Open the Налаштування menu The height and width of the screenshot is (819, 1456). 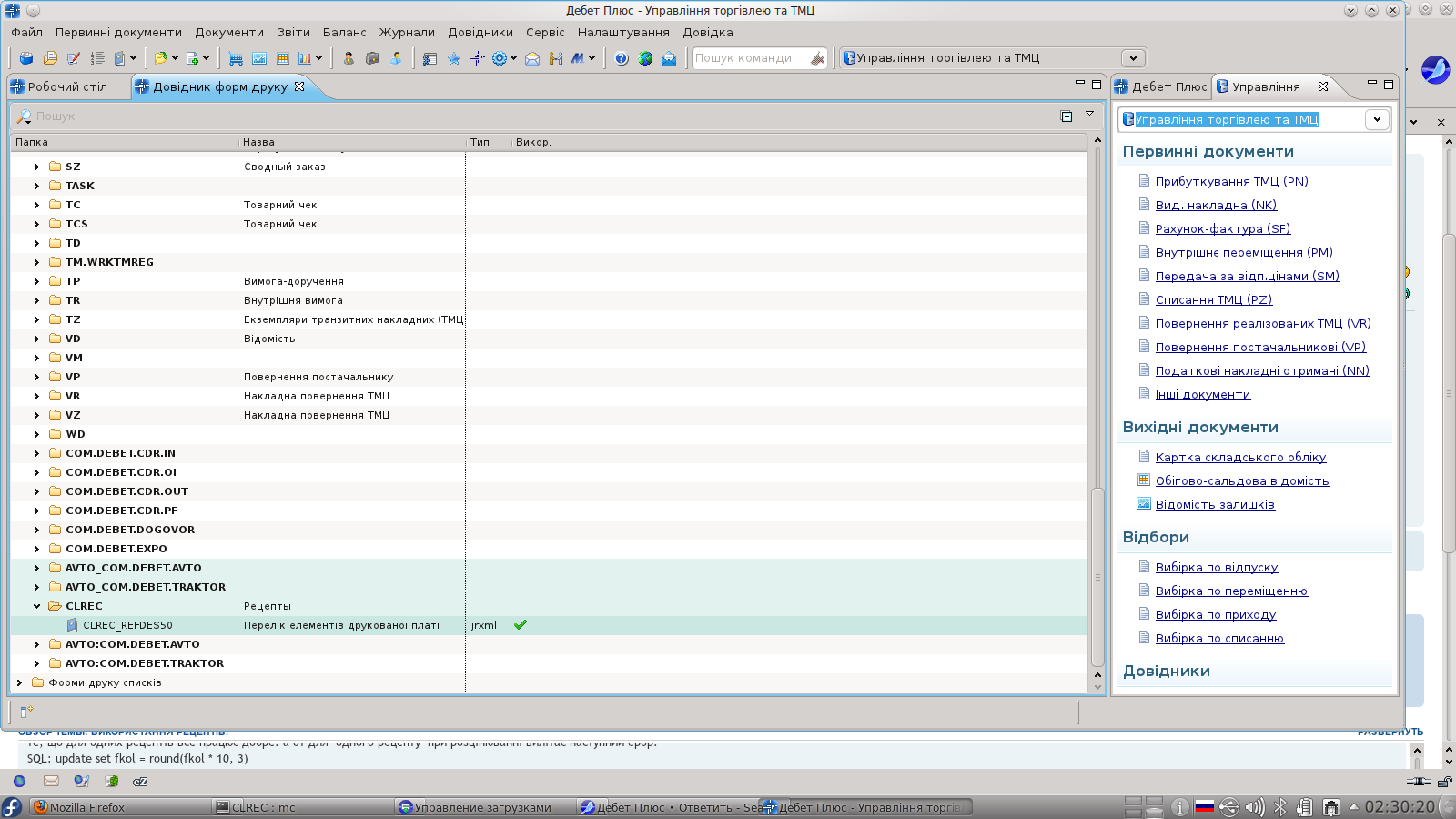[x=623, y=32]
